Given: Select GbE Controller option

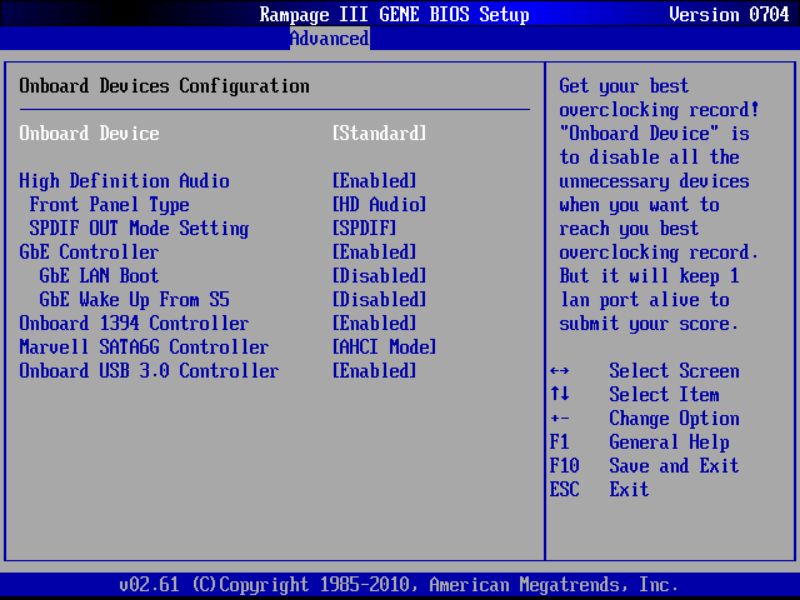Looking at the screenshot, I should pyautogui.click(x=89, y=252).
